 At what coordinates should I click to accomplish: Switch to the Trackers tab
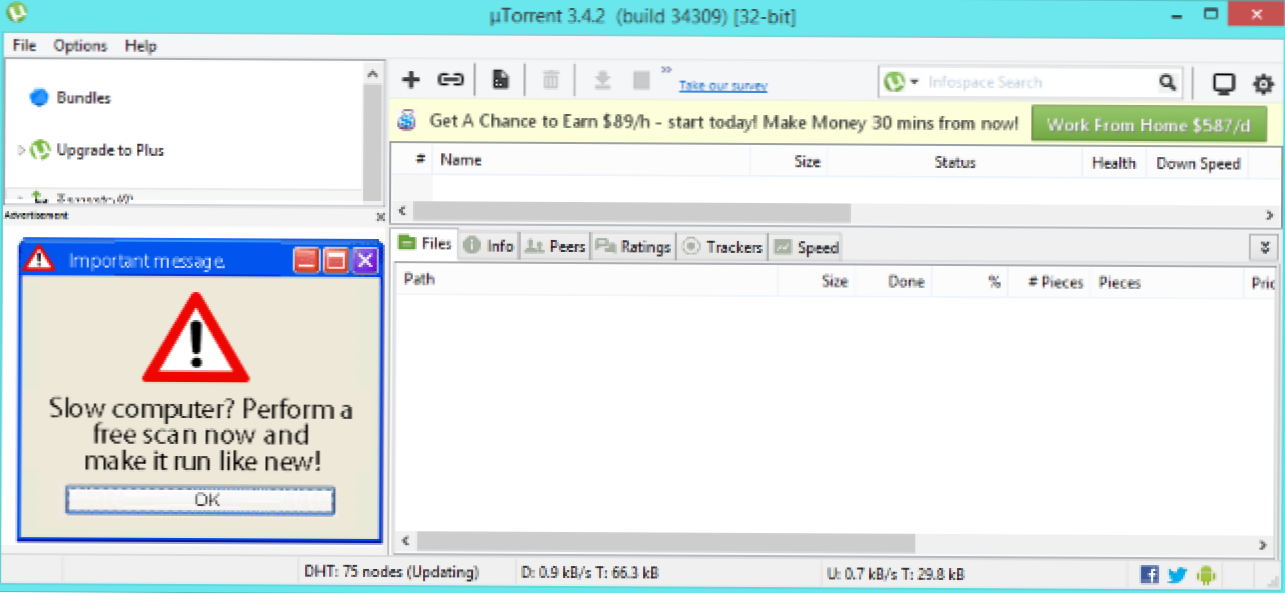[x=723, y=247]
